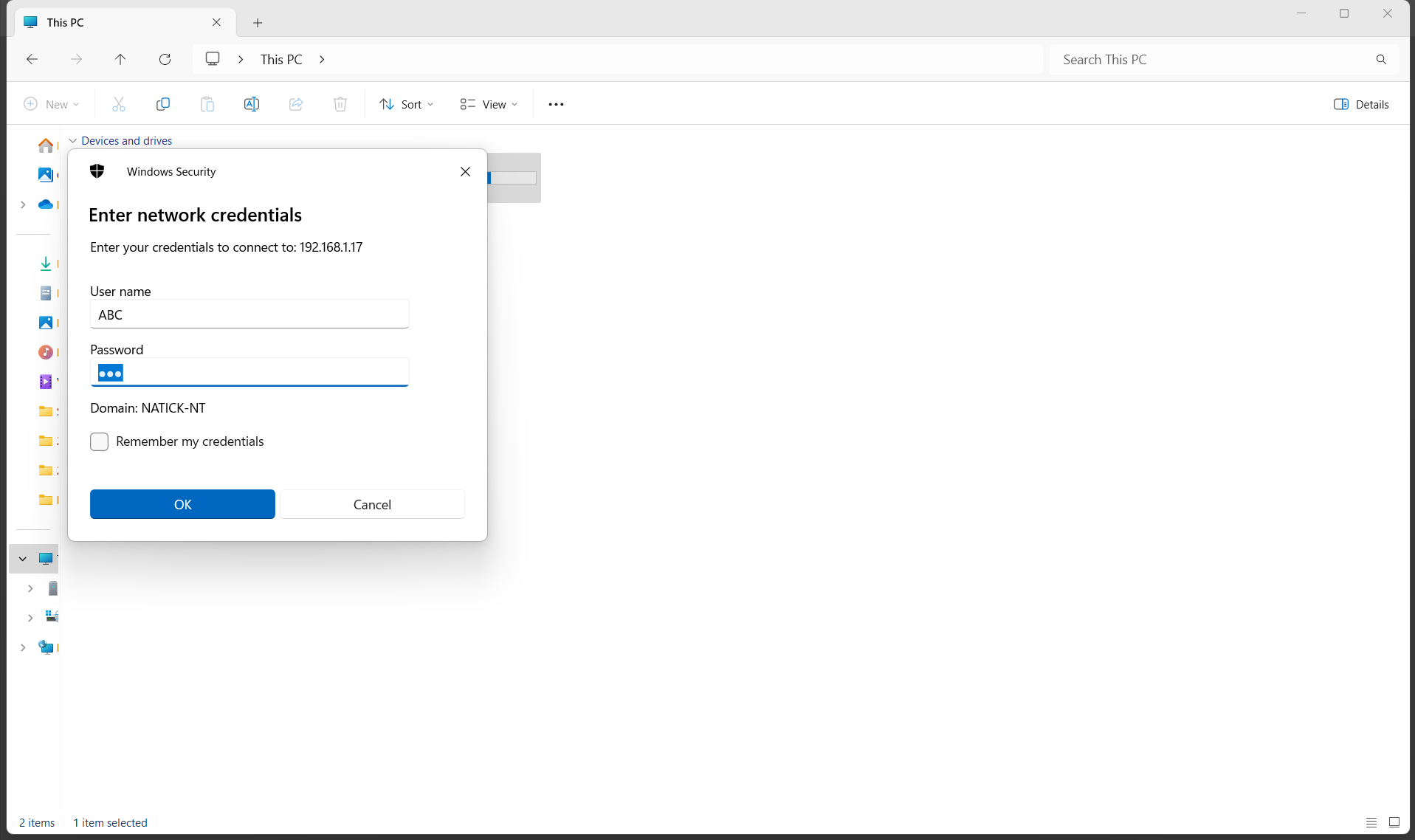Enable Remember my credentials checkbox
Image resolution: width=1415 pixels, height=840 pixels.
point(98,441)
